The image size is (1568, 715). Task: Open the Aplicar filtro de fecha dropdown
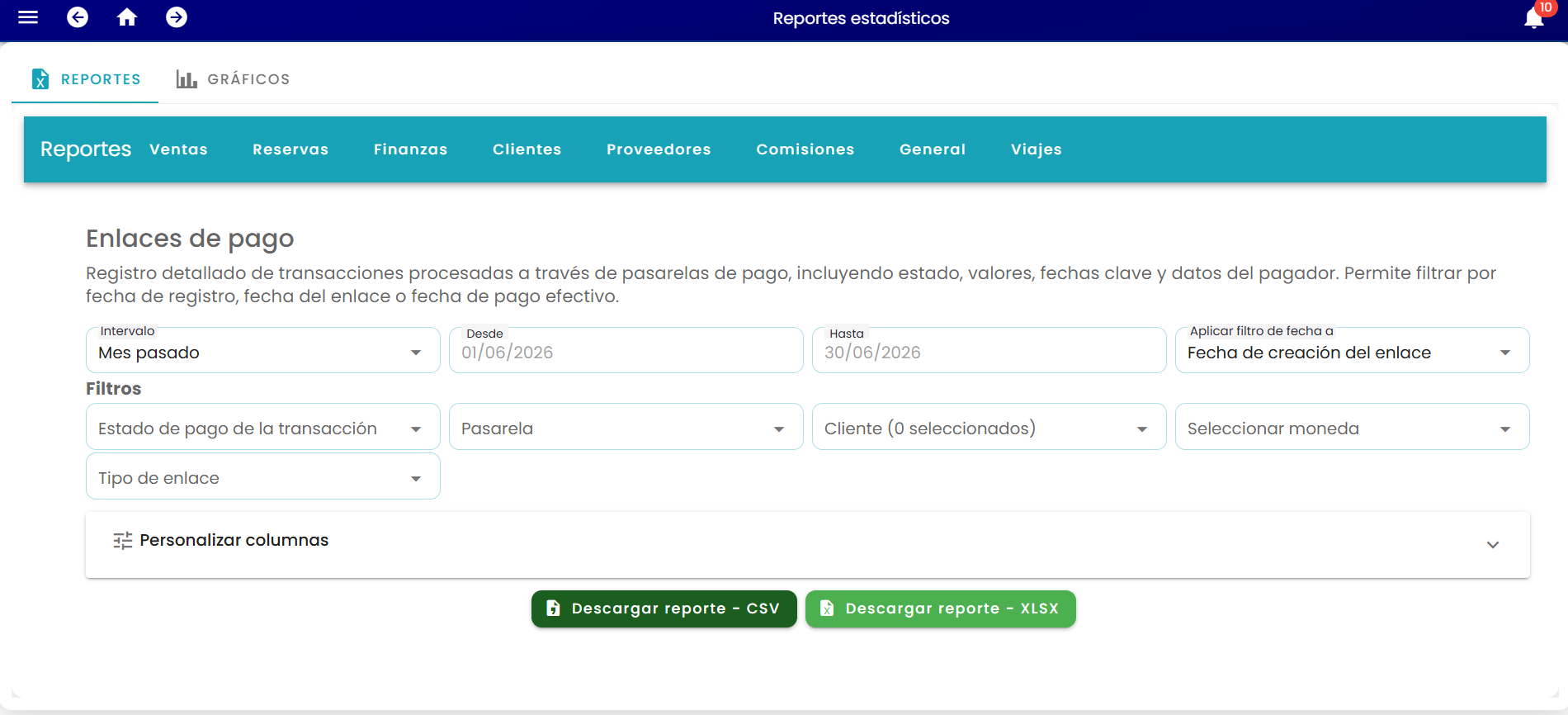(x=1353, y=350)
